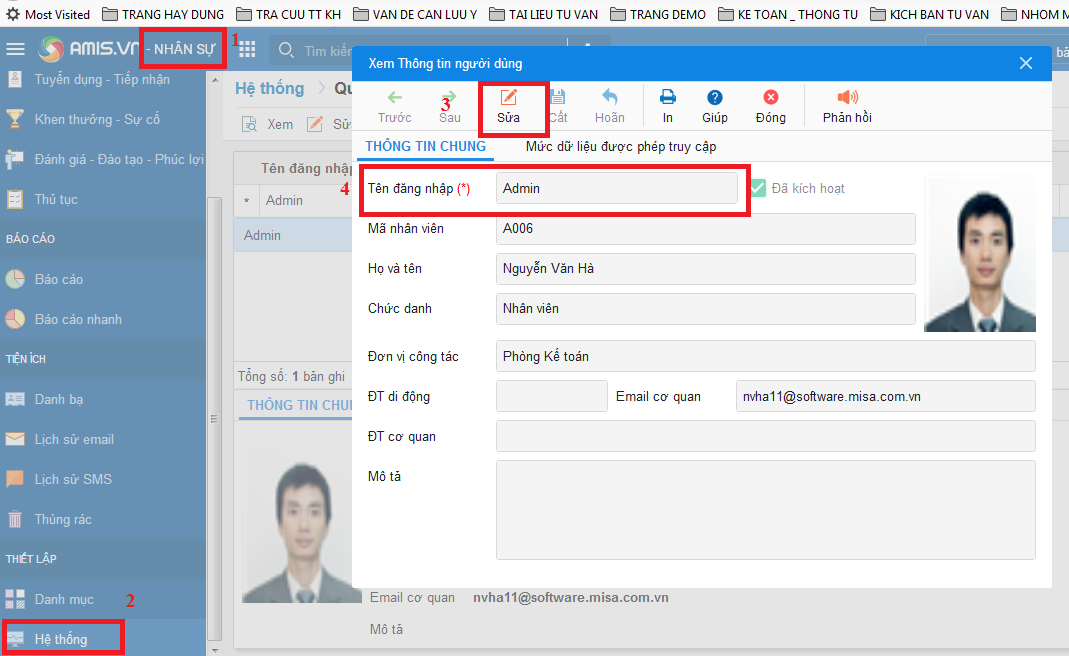Open Tuyển dụng - Tiếp nhận in sidebar
The height and width of the screenshot is (656, 1069).
point(103,79)
